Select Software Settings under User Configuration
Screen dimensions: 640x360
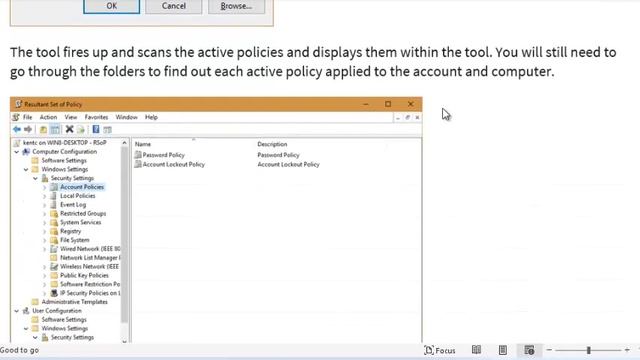pyautogui.click(x=64, y=320)
